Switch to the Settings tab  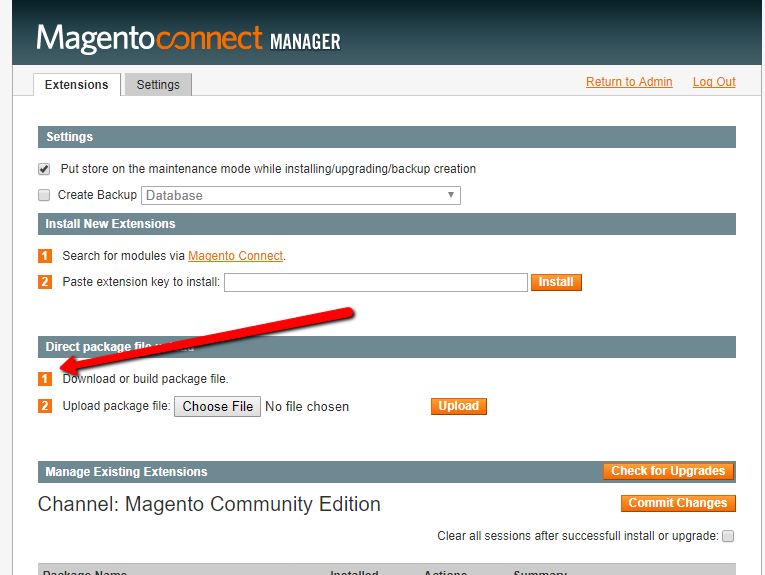(158, 85)
